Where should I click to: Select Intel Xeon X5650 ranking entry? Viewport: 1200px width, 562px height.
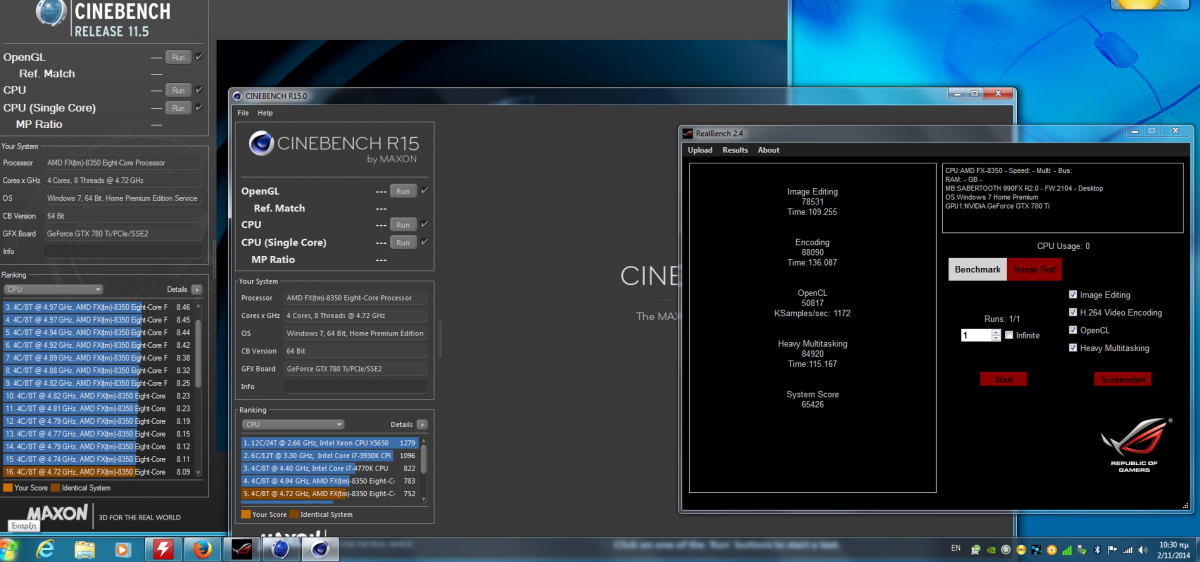pos(330,442)
